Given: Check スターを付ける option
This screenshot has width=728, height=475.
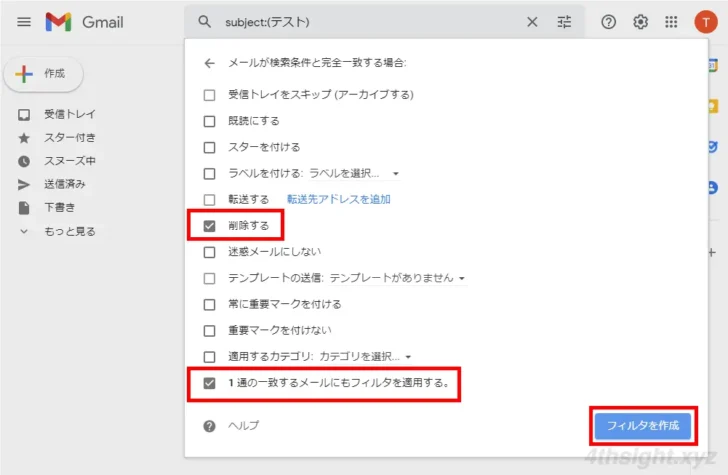Looking at the screenshot, I should pos(209,147).
